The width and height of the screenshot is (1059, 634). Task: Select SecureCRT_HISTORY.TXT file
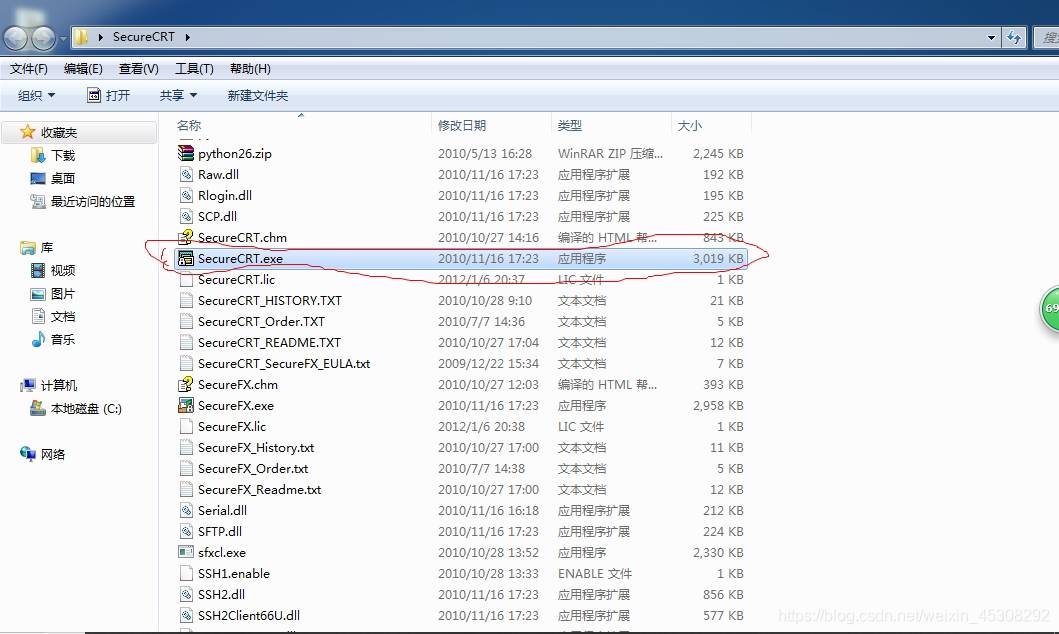(x=269, y=300)
